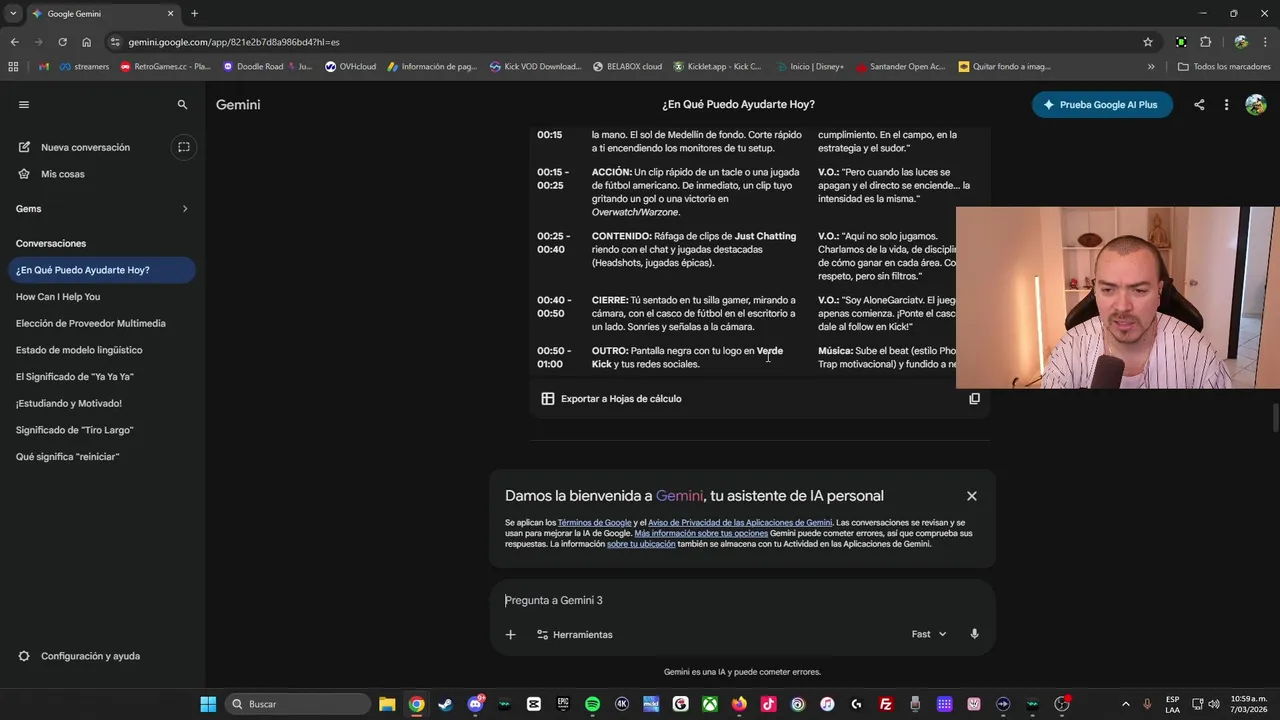Open conversation Significado de "Tiro Largo"
Viewport: 1280px width, 720px height.
(101, 430)
